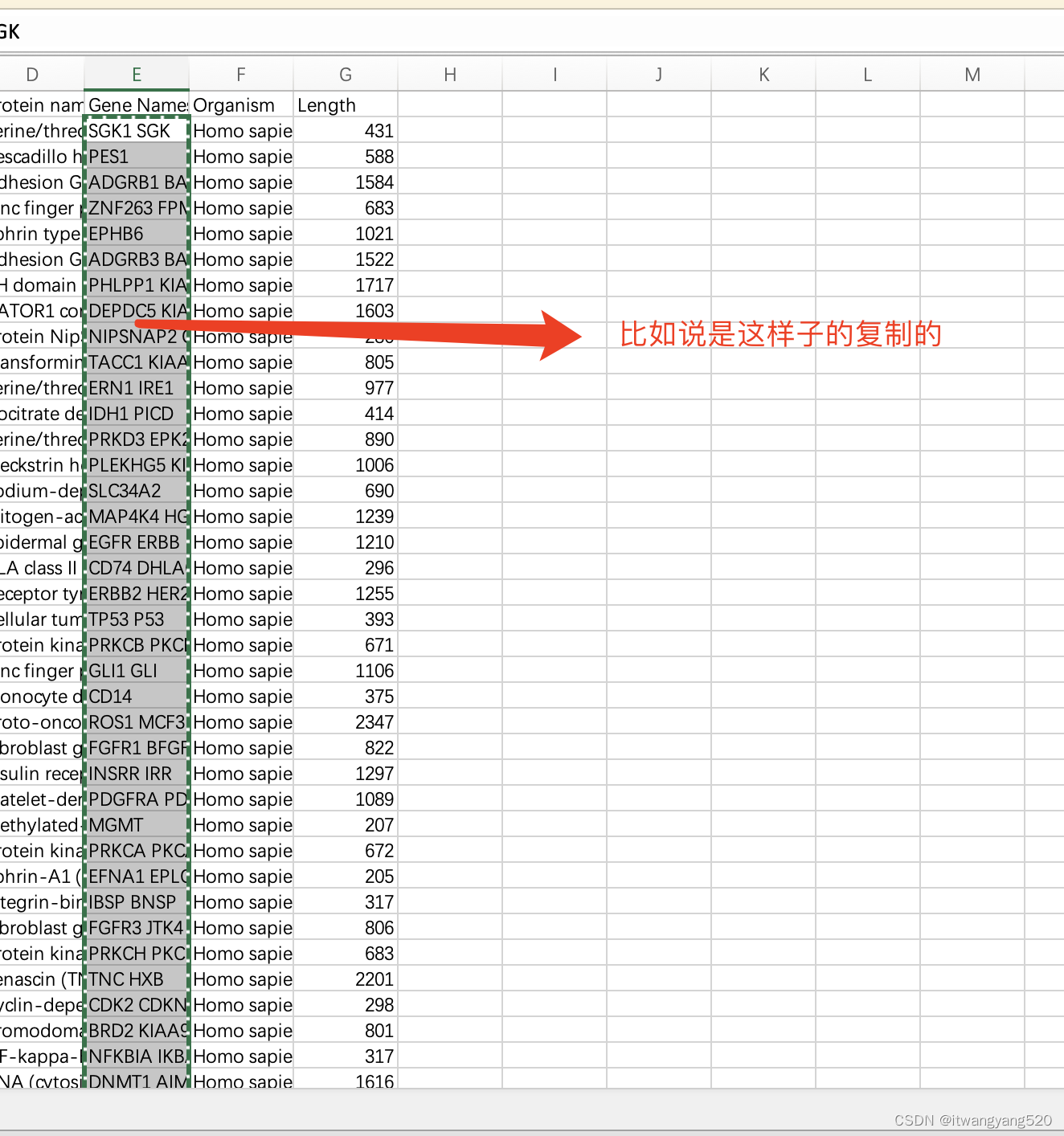Viewport: 1064px width, 1136px height.
Task: Select the INSRR IRR cell
Action: pos(137,773)
